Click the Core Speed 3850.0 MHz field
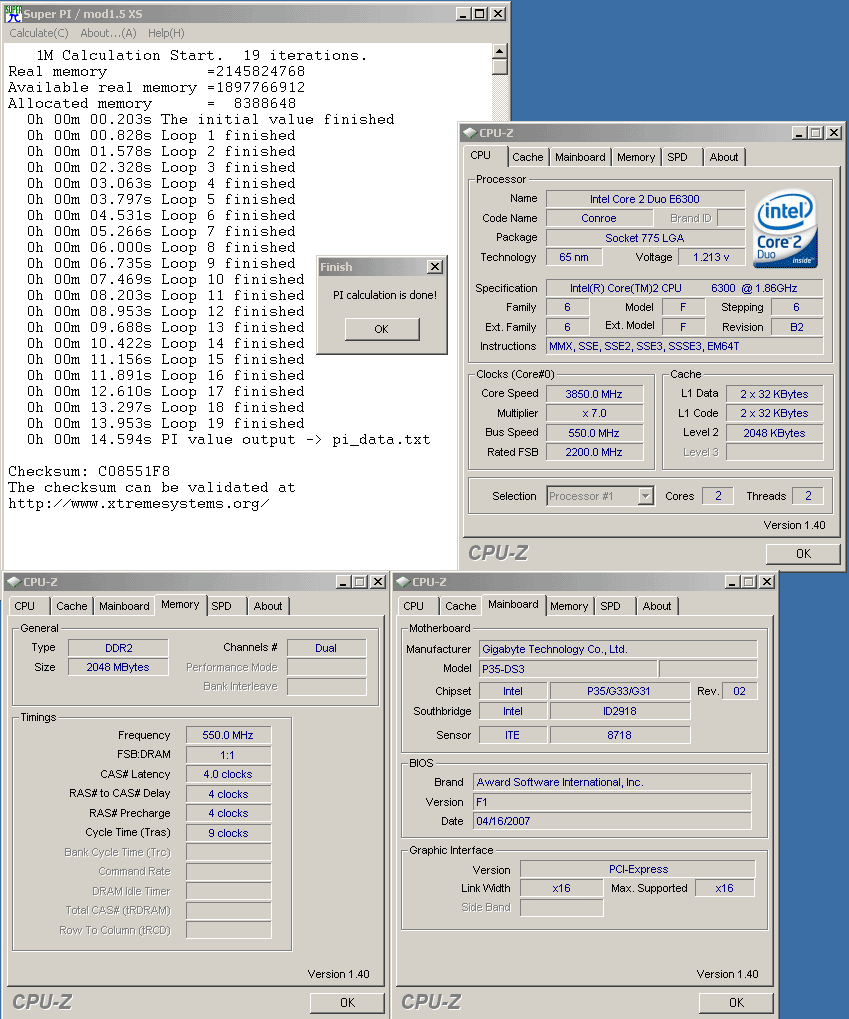 coord(595,393)
